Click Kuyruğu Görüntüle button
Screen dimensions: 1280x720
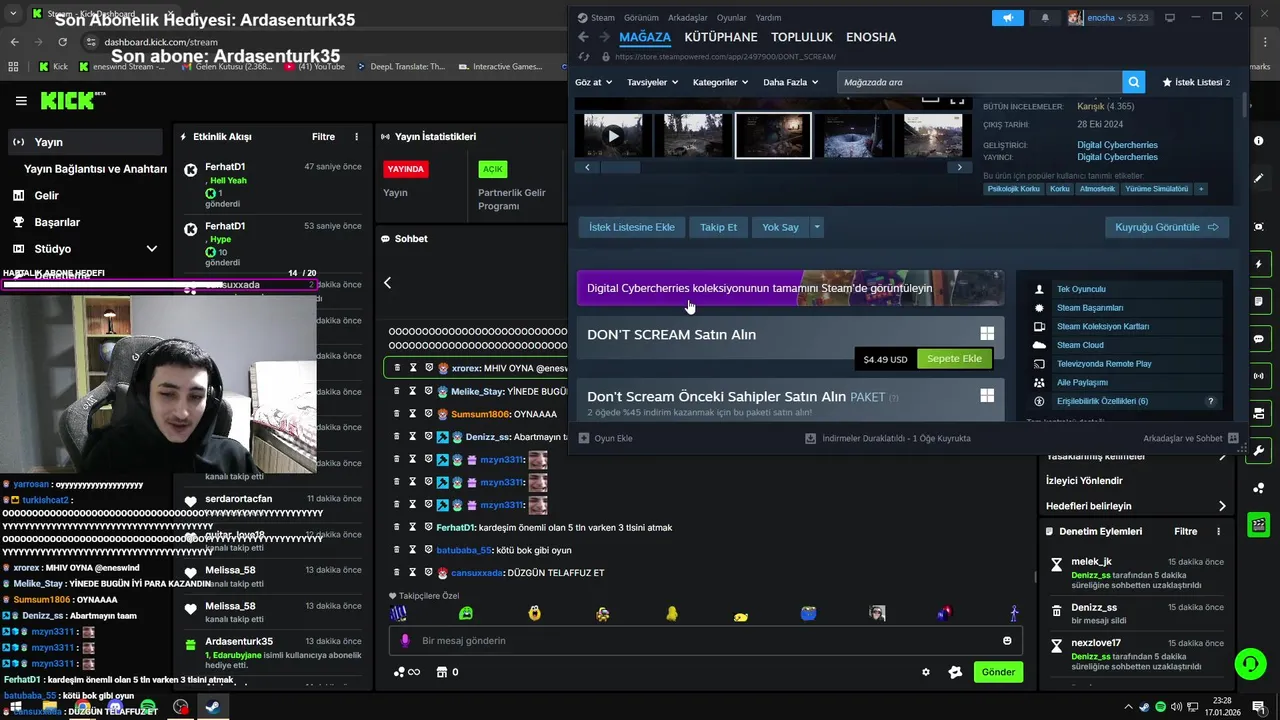click(x=1167, y=227)
